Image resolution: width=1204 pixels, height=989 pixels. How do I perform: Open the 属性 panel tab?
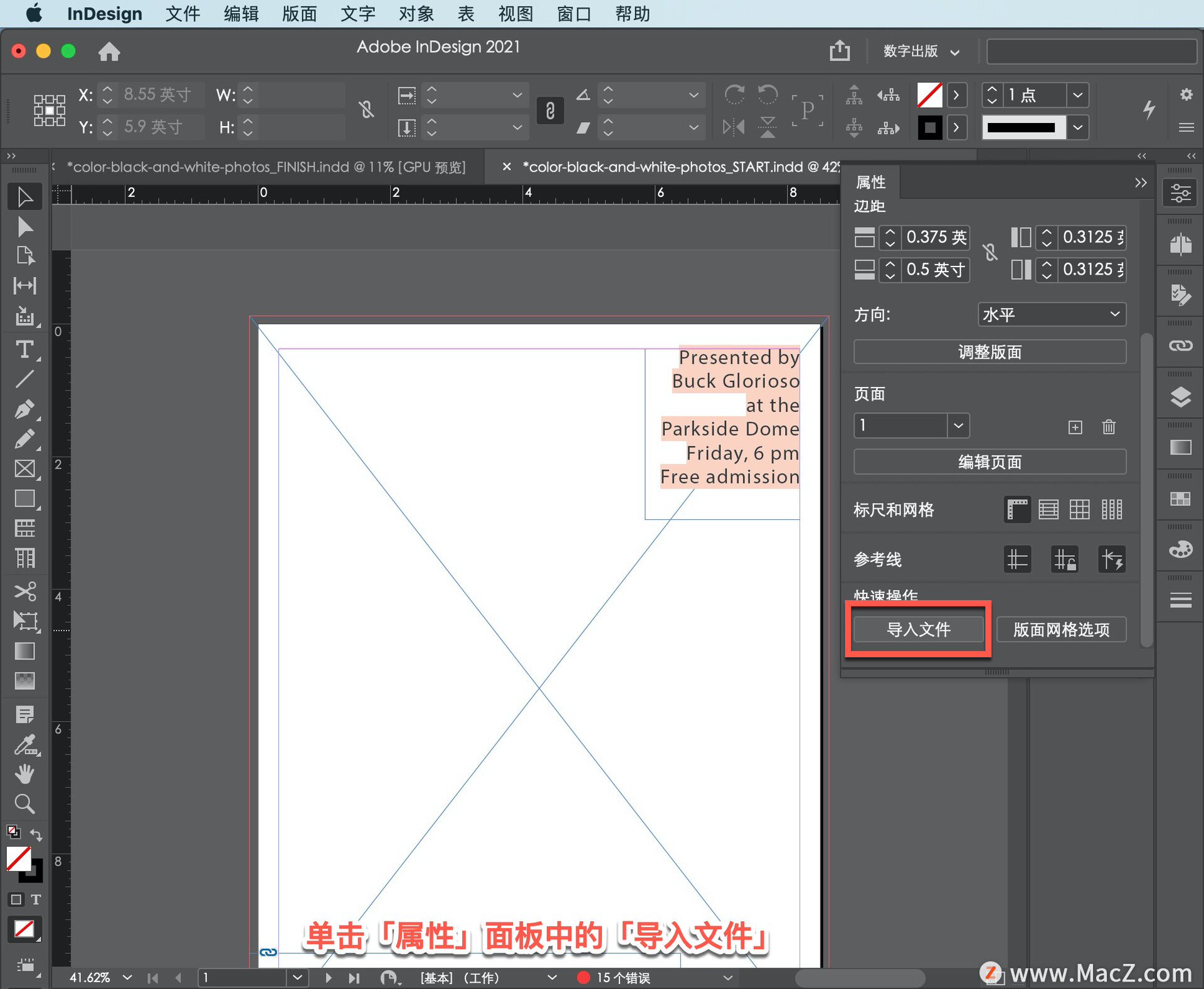[870, 182]
